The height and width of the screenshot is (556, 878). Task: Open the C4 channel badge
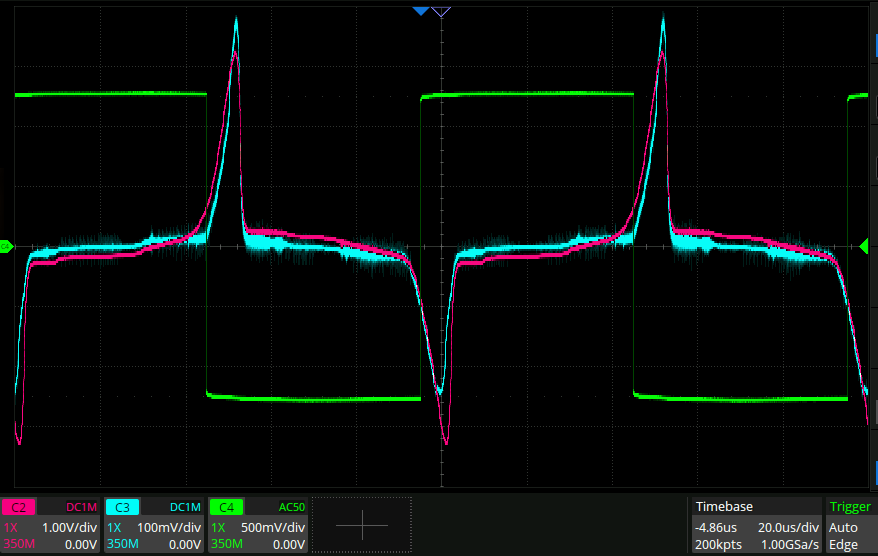226,507
